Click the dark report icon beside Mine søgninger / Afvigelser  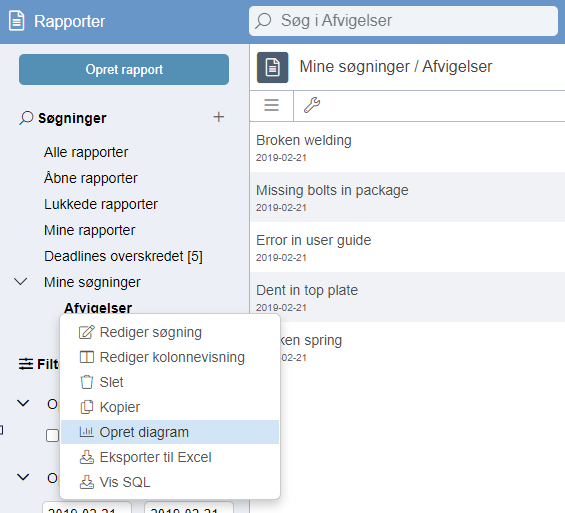point(272,67)
